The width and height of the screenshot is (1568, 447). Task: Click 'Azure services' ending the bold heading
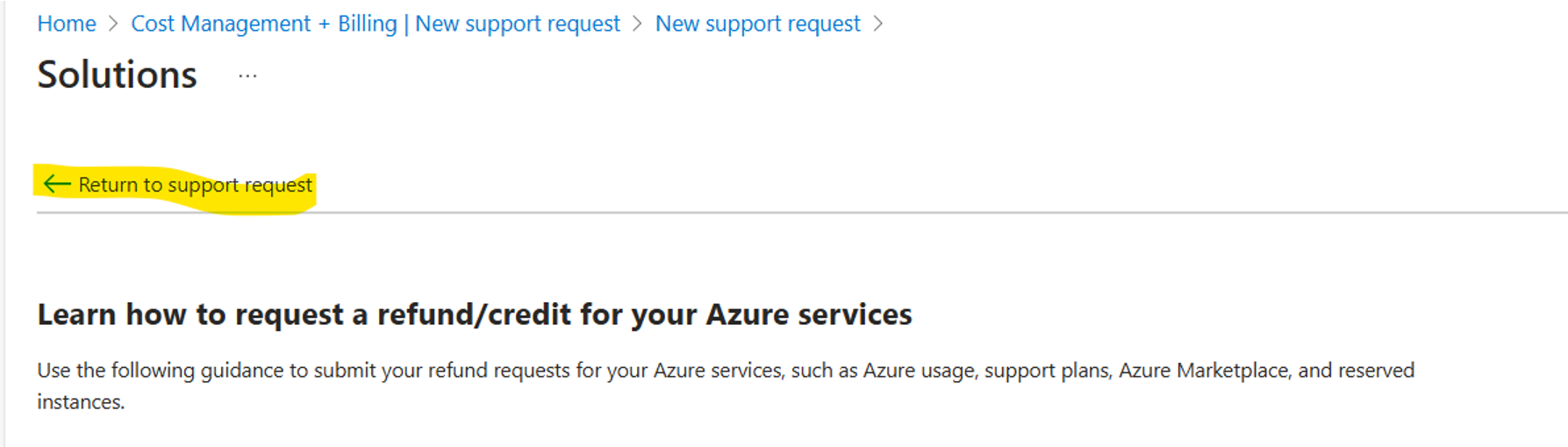(809, 314)
